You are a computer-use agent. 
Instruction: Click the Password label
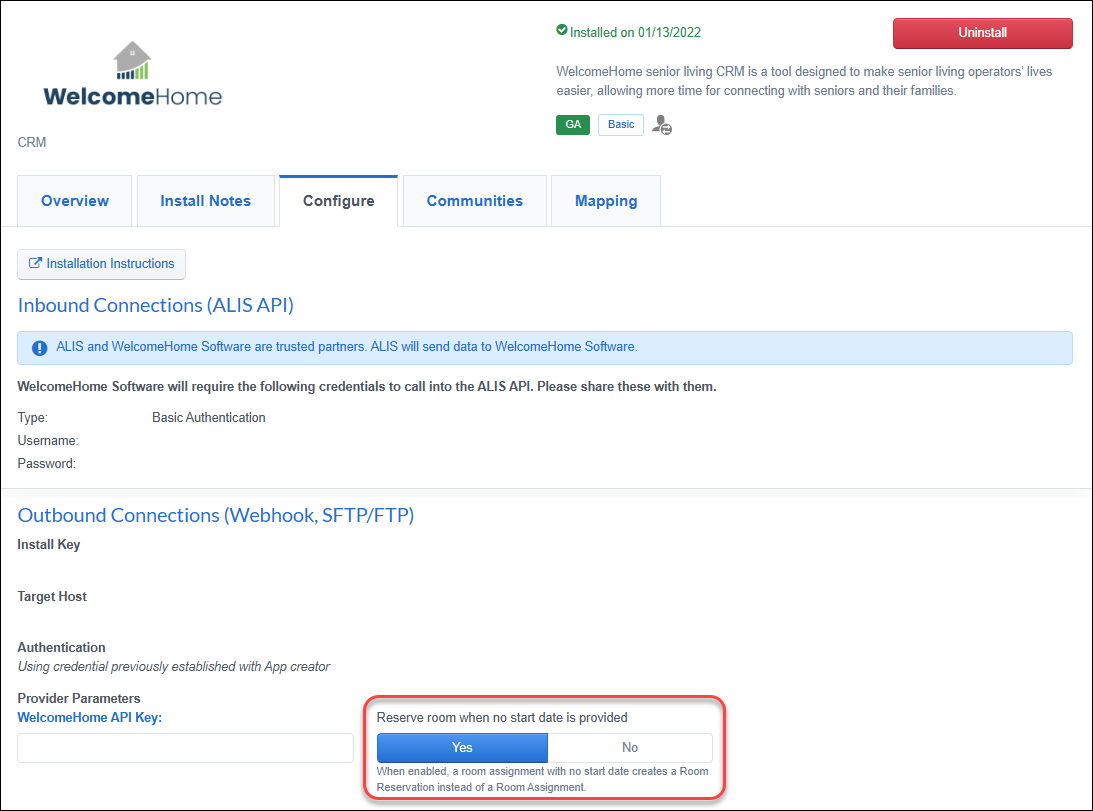coord(46,464)
